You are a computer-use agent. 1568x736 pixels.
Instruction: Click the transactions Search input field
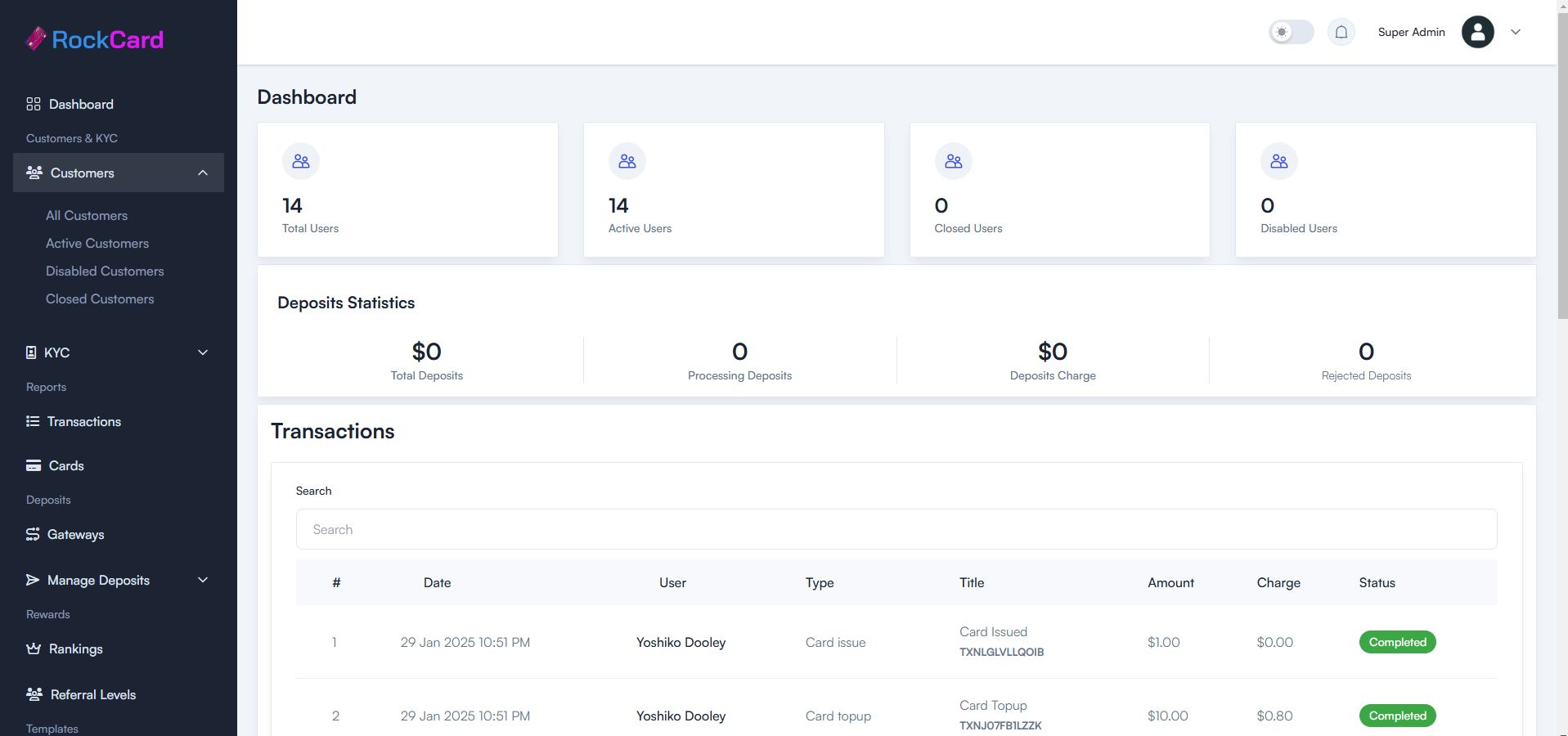point(896,529)
